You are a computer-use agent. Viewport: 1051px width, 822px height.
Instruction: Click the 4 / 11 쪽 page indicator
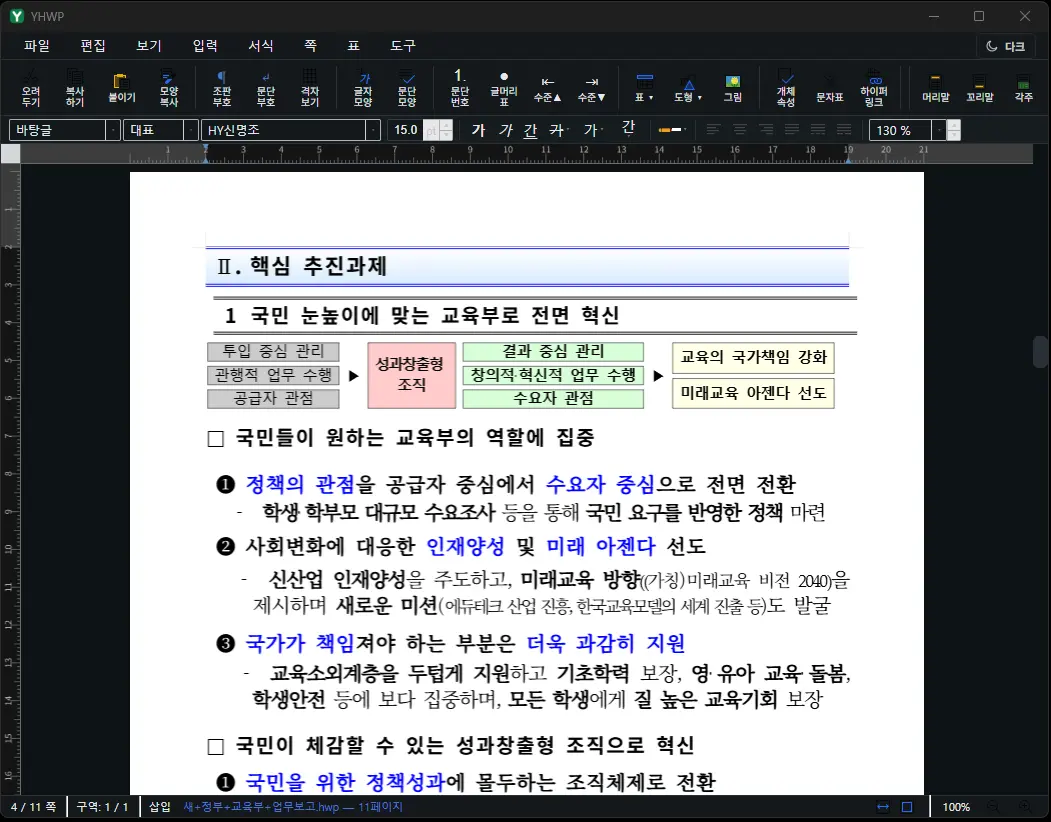click(x=34, y=807)
